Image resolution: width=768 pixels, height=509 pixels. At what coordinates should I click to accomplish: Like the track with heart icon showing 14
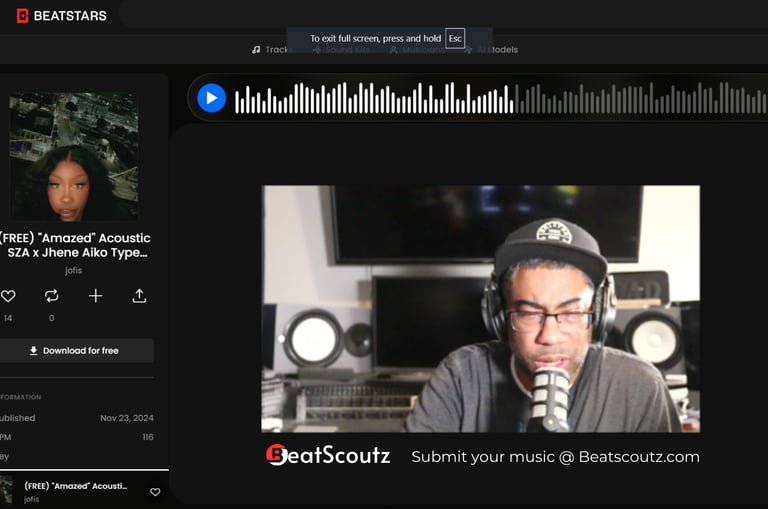pos(8,296)
